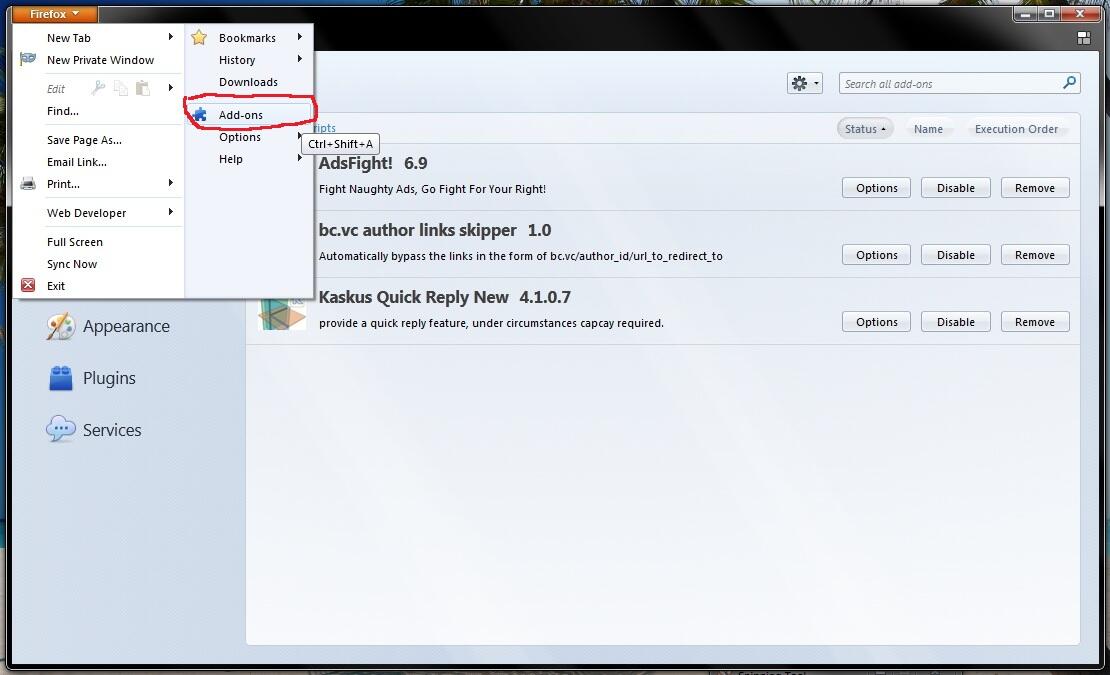
Task: Select the Downloads menu item
Action: click(x=248, y=82)
